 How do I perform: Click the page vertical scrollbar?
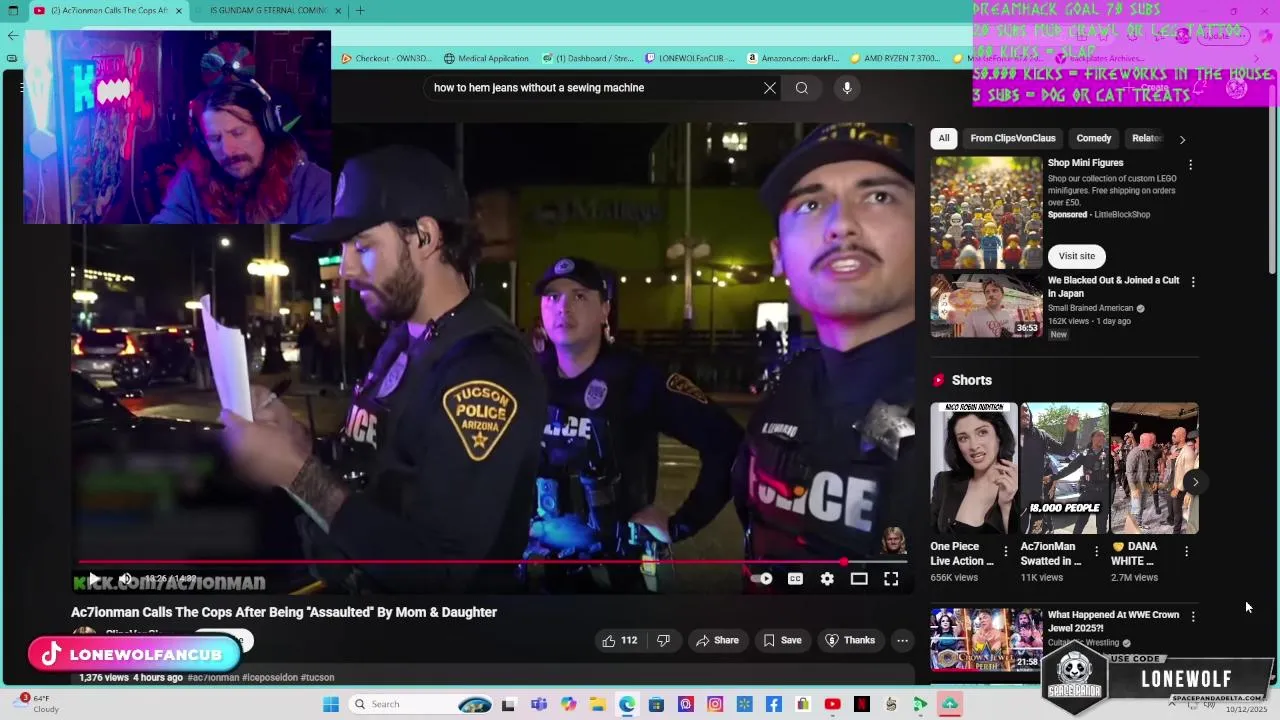pyautogui.click(x=1273, y=180)
